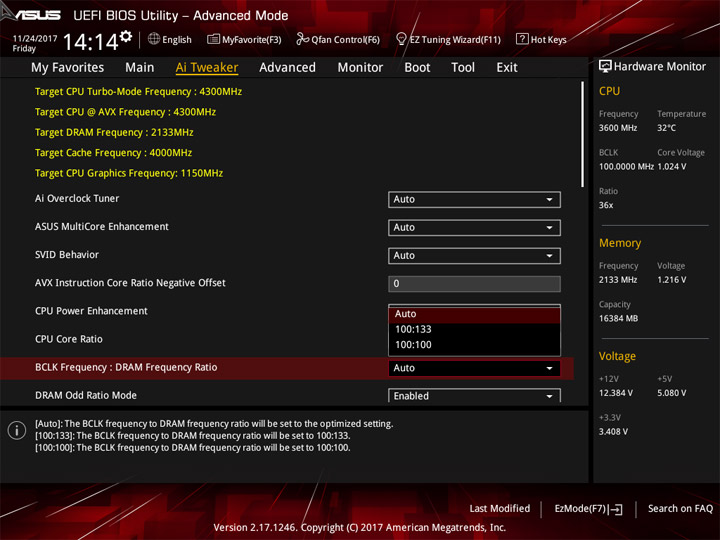Screen dimensions: 720x540
Task: Open BCLK Frequency DRAM Ratio dropdown
Action: coord(474,368)
